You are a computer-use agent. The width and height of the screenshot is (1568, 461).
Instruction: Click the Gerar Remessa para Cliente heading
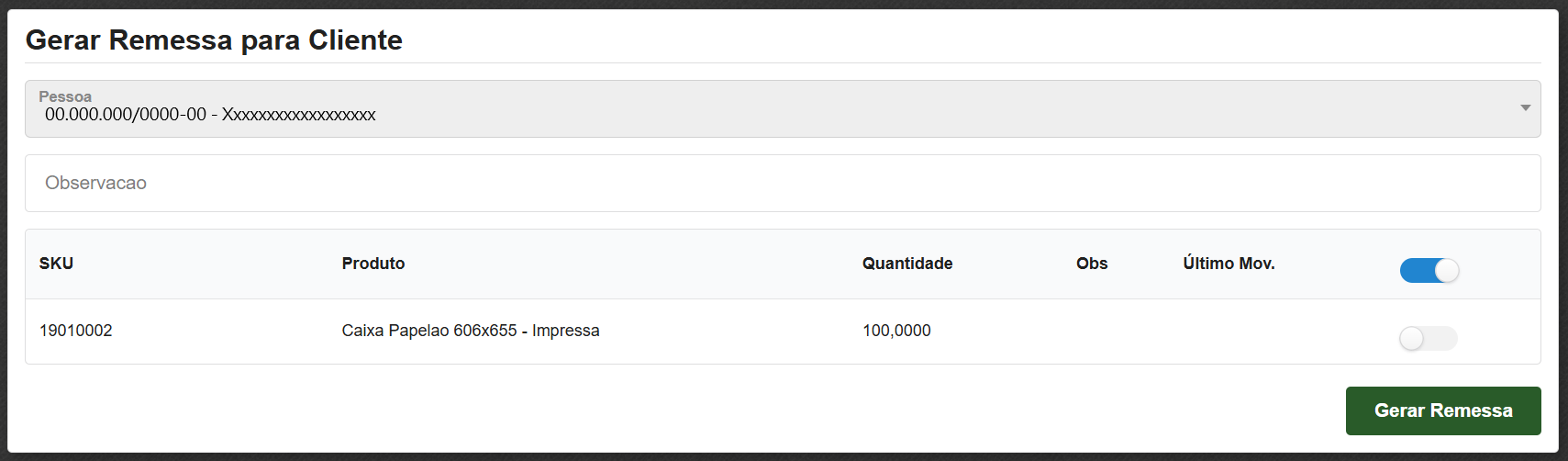tap(214, 40)
